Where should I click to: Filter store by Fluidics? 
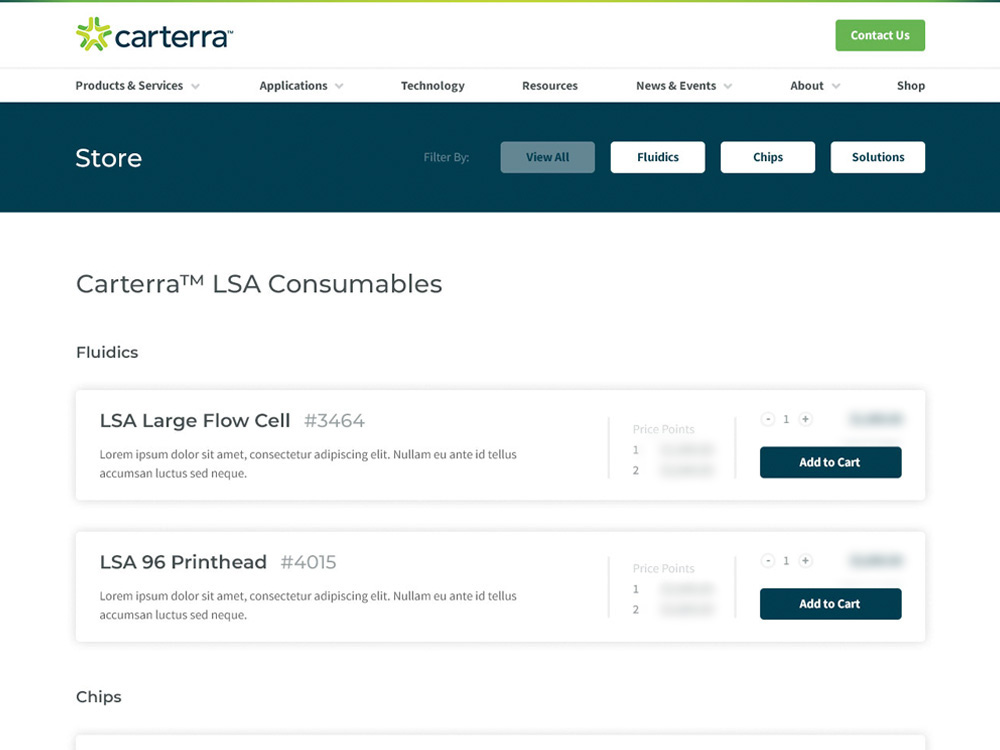[657, 157]
